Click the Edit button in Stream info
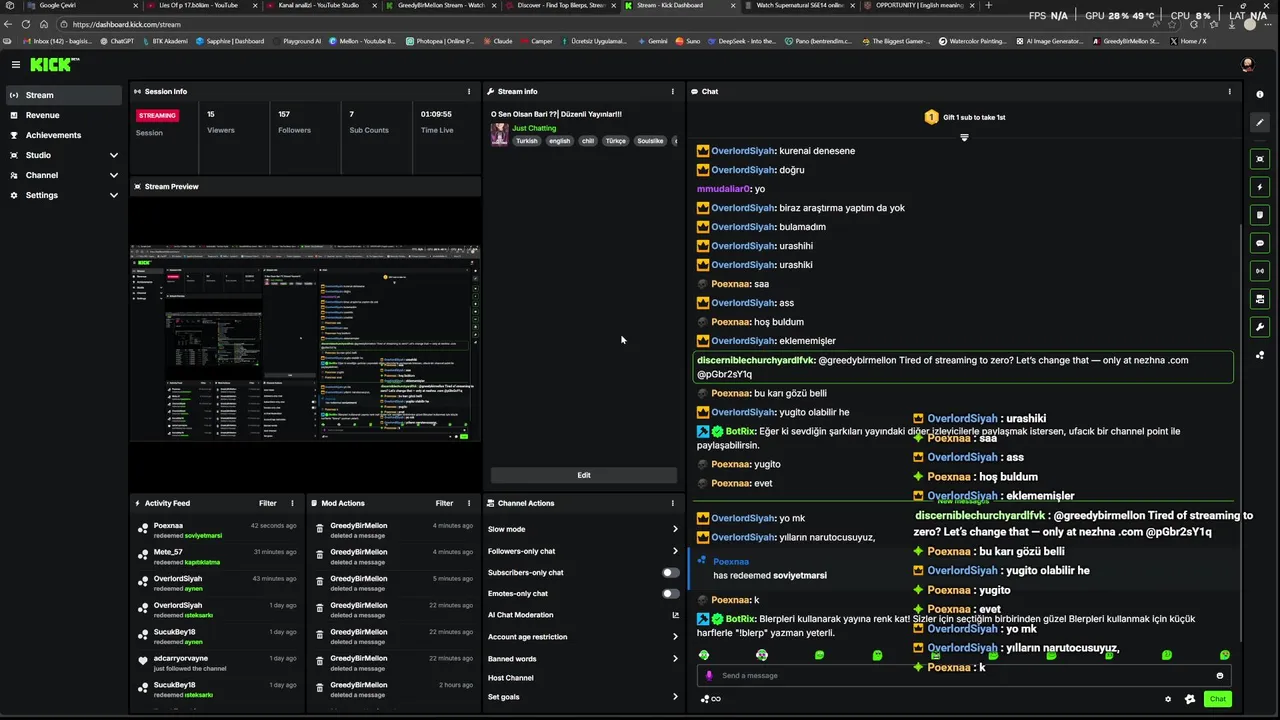1280x720 pixels. tap(584, 475)
